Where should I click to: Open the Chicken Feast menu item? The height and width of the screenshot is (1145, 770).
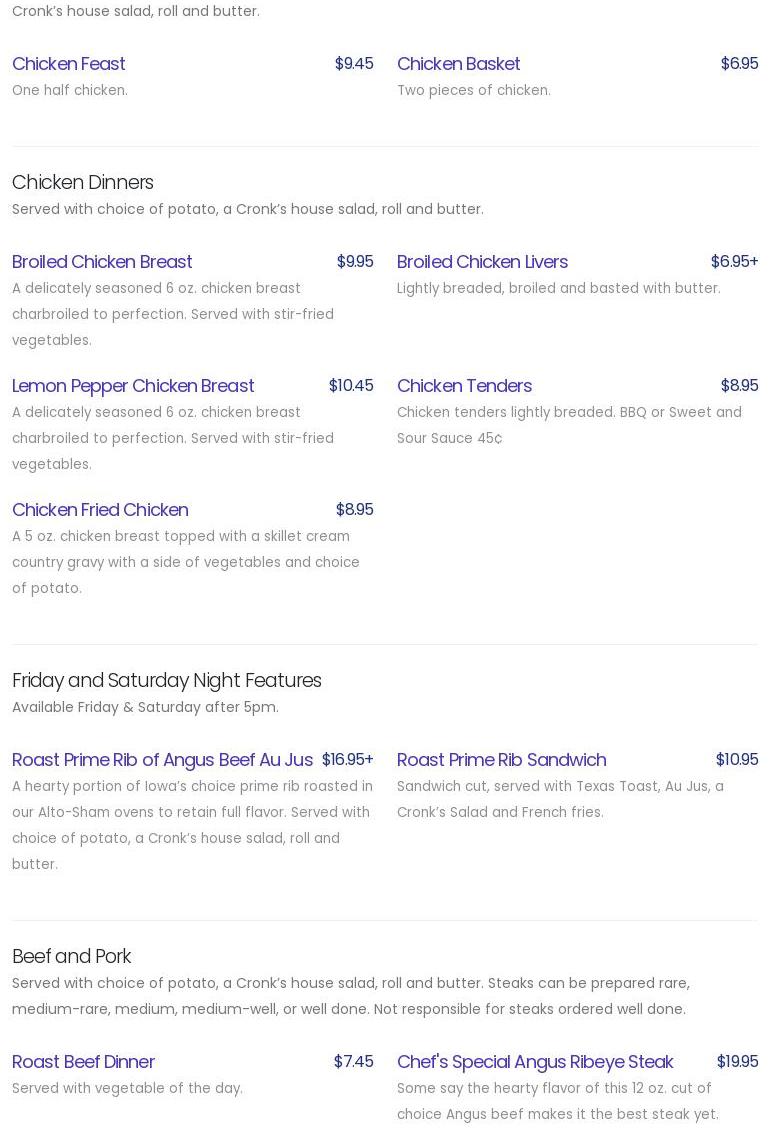click(69, 63)
